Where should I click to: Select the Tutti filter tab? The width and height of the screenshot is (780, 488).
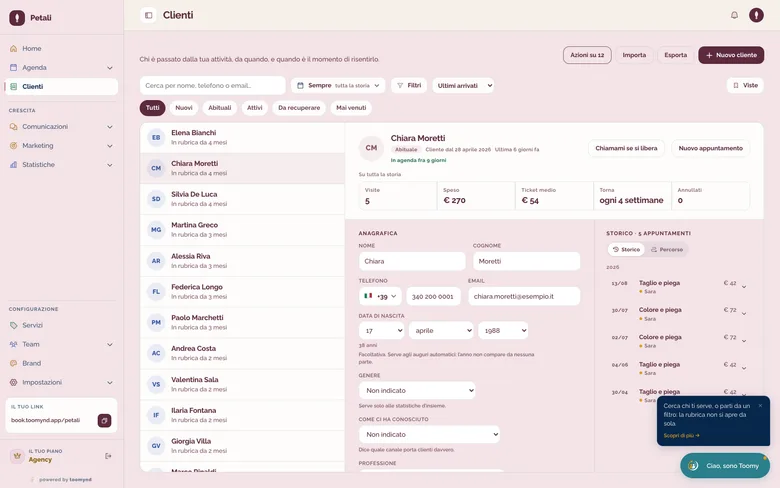[152, 108]
